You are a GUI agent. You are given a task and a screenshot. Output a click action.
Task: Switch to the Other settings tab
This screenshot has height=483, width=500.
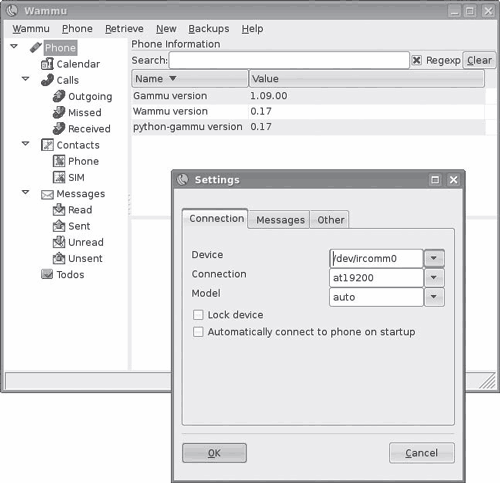[x=330, y=220]
